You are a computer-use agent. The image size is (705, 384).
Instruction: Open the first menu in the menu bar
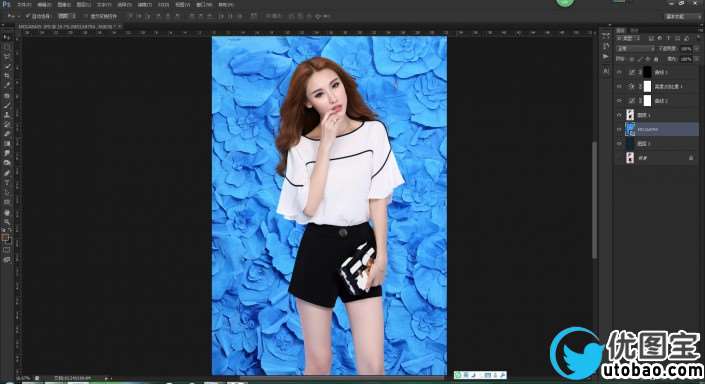[24, 4]
